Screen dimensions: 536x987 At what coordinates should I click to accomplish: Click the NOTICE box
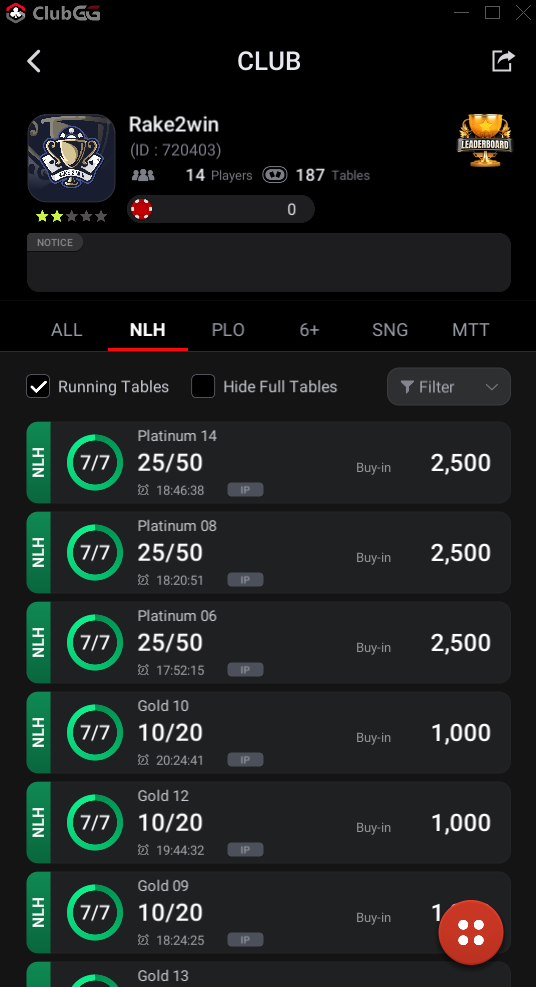269,262
